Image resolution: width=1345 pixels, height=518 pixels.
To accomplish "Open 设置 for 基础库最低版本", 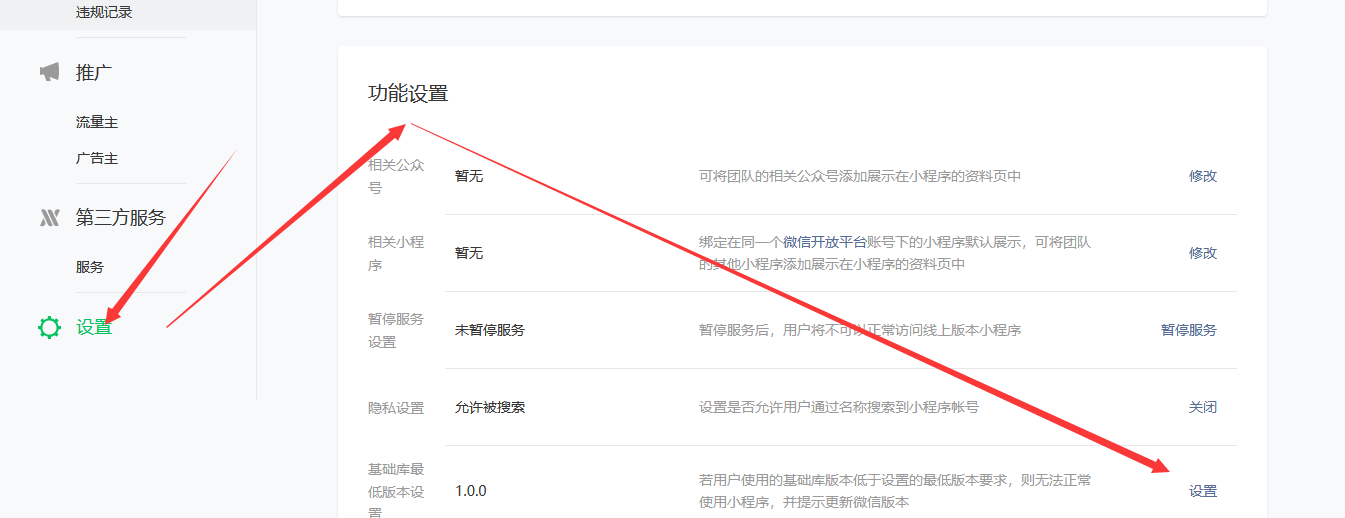I will pyautogui.click(x=1202, y=491).
